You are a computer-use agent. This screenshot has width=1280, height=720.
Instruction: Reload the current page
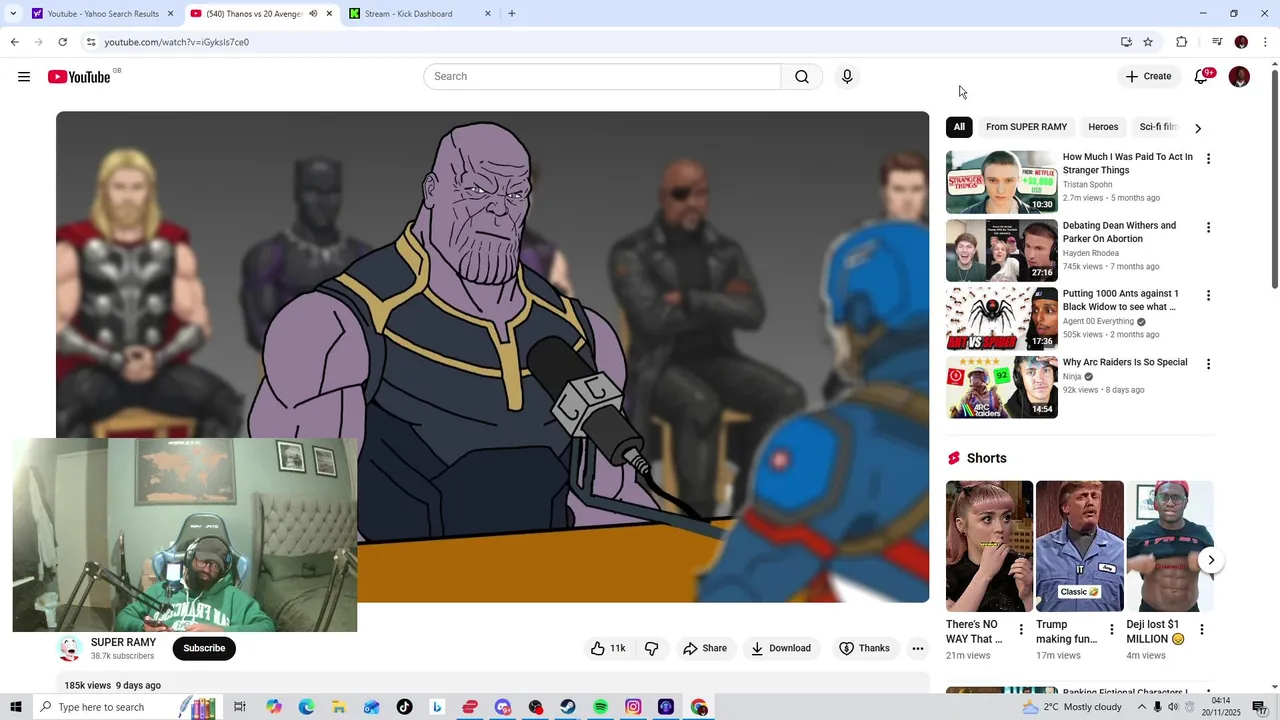coord(62,42)
